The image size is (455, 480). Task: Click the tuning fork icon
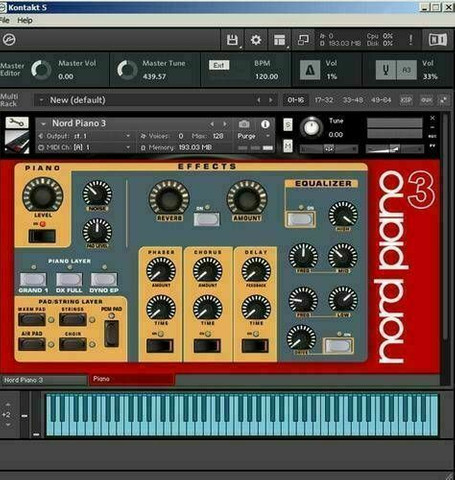(x=386, y=70)
